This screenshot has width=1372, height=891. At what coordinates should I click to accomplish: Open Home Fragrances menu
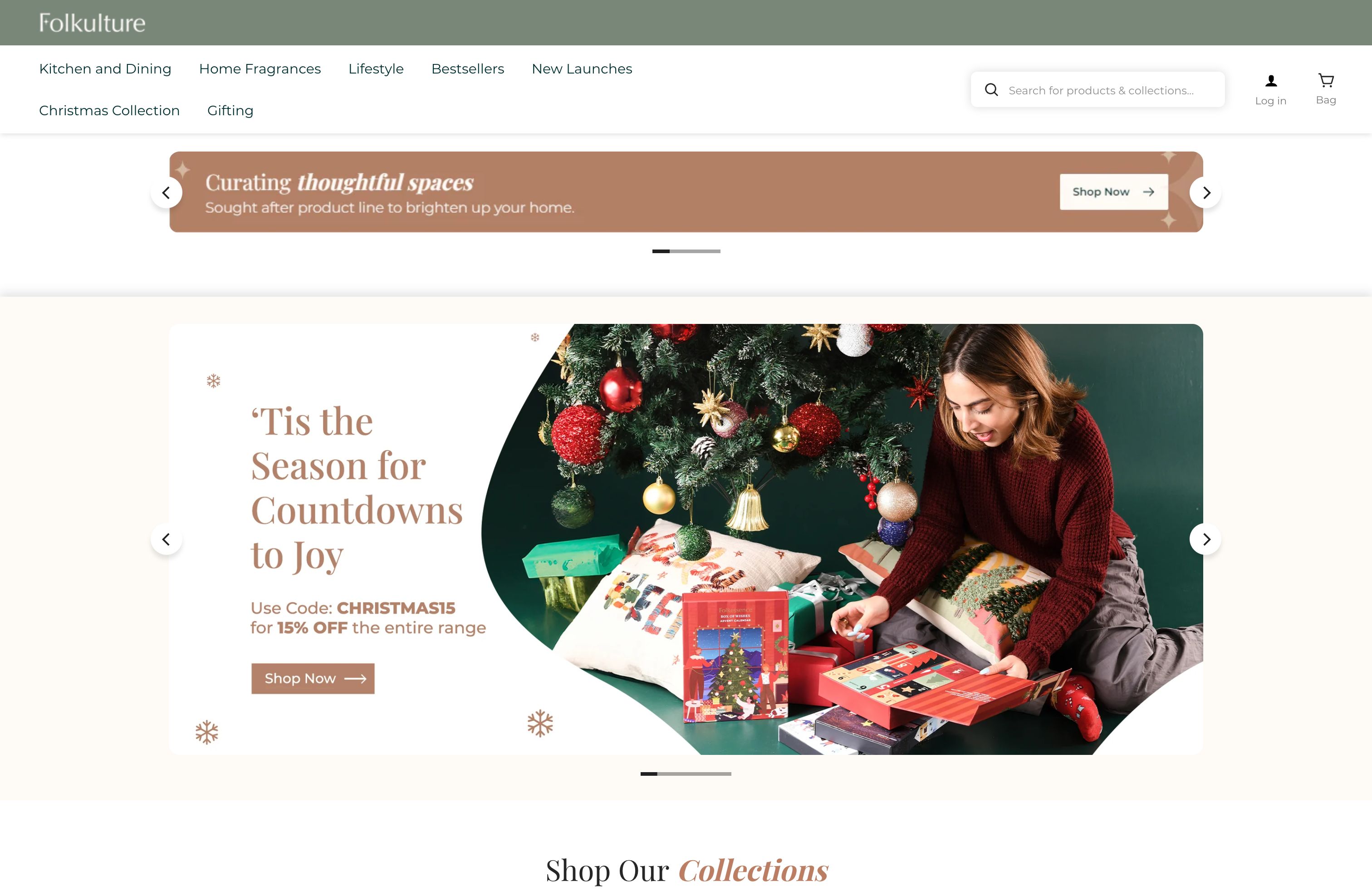click(x=260, y=69)
